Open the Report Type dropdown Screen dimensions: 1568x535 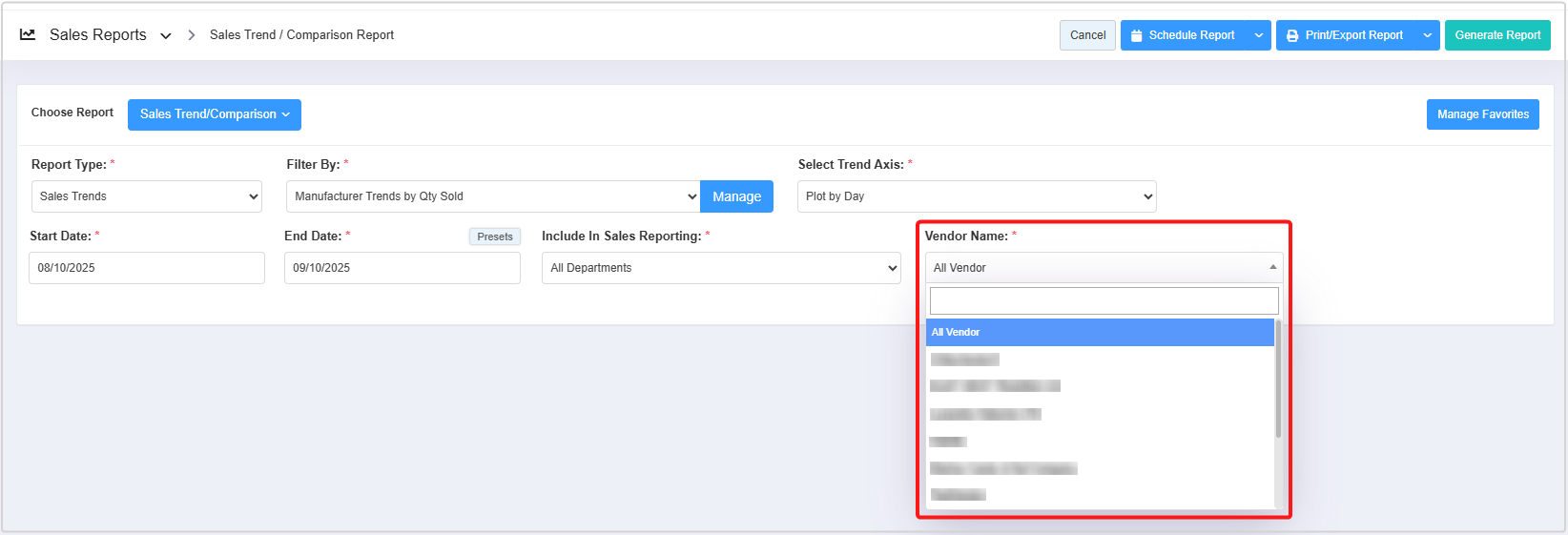[147, 196]
